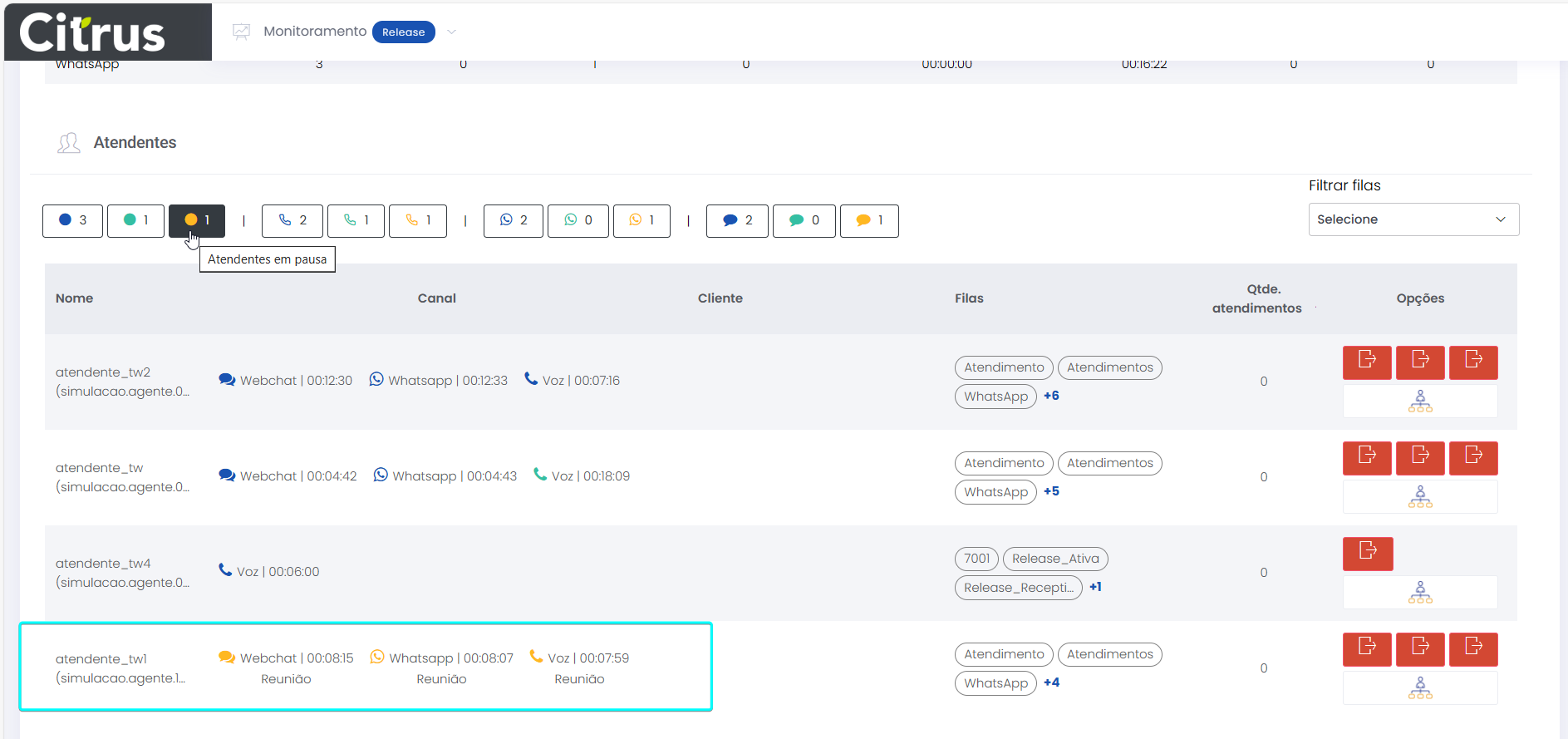Image resolution: width=1568 pixels, height=739 pixels.
Task: Open the queue hierarchy icon for atendente_tw2
Action: [1419, 402]
